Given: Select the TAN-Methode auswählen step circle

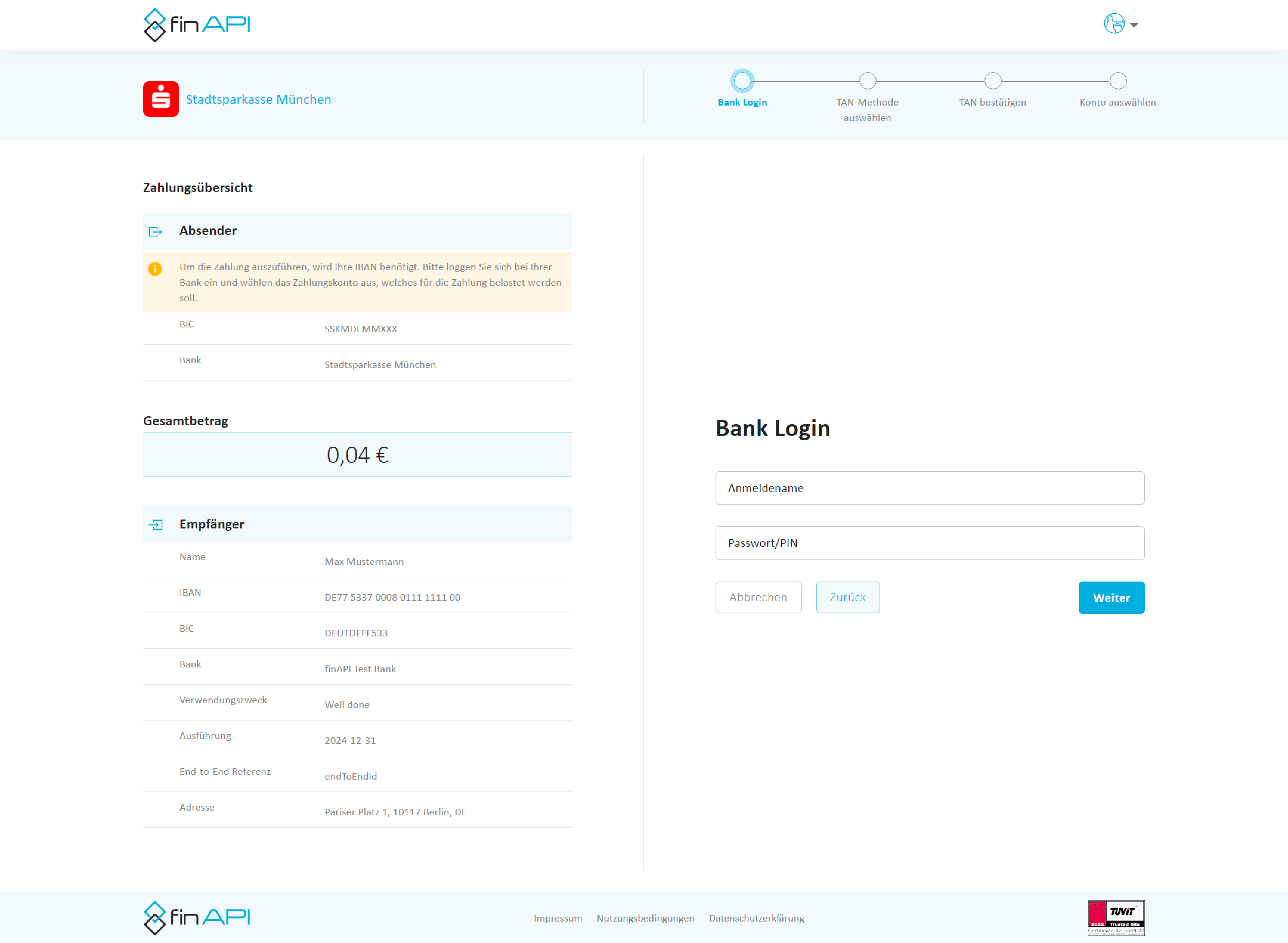Looking at the screenshot, I should [x=867, y=81].
